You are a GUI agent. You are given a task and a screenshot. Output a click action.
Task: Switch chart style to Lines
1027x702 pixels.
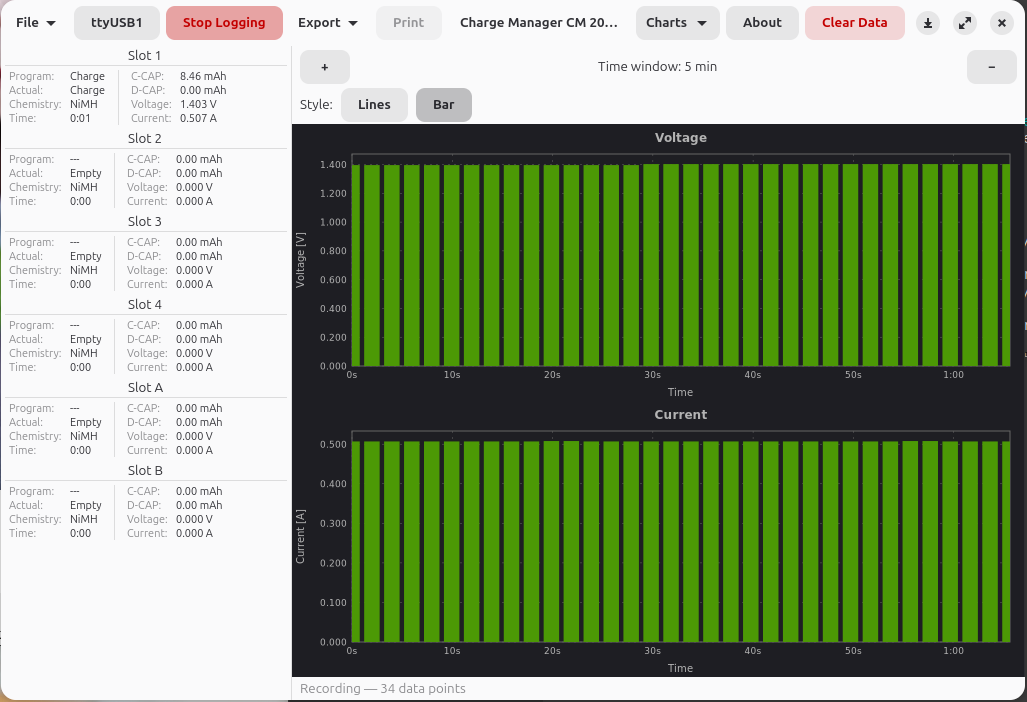tap(374, 105)
